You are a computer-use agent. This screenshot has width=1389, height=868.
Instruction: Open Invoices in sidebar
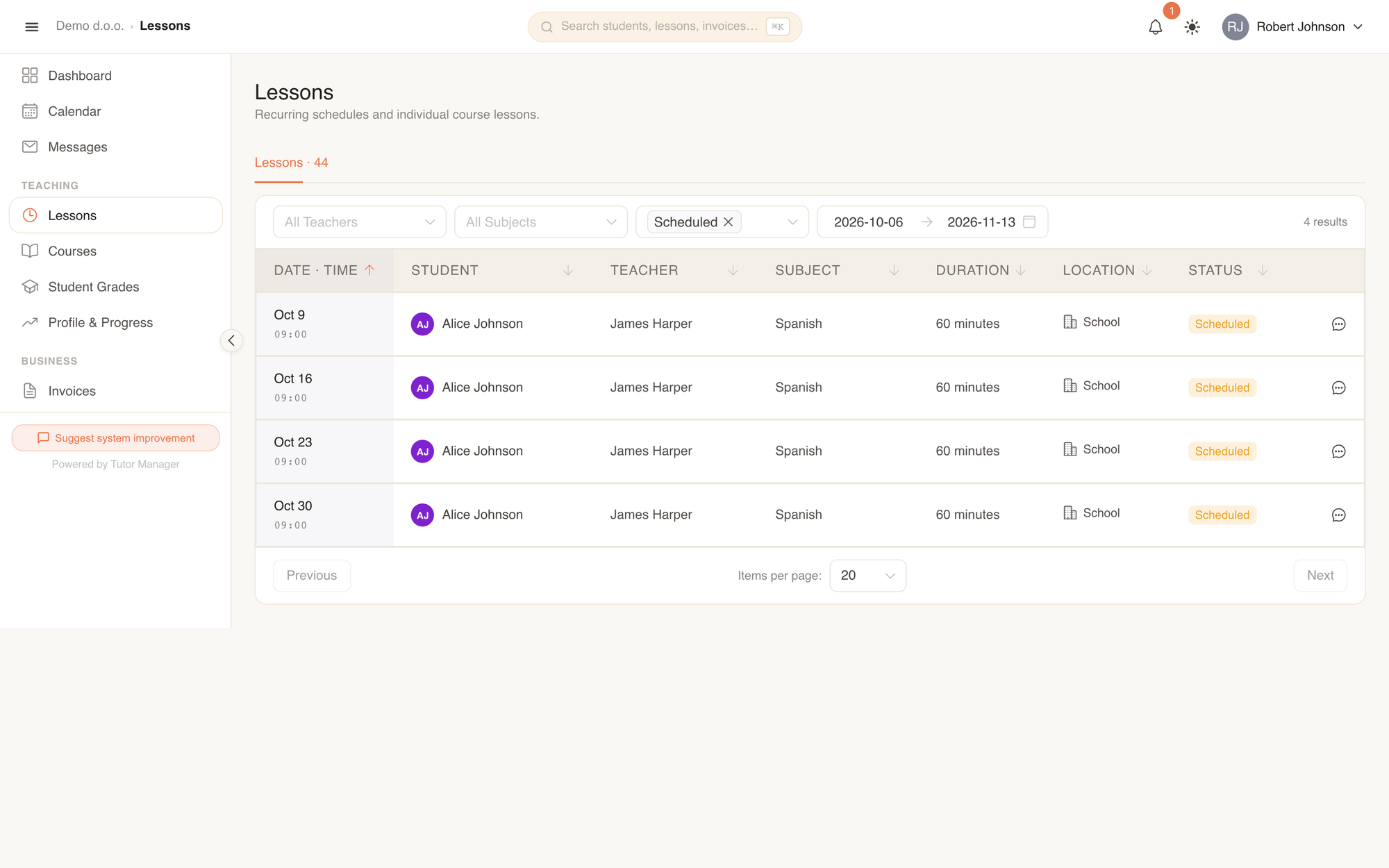point(115,391)
